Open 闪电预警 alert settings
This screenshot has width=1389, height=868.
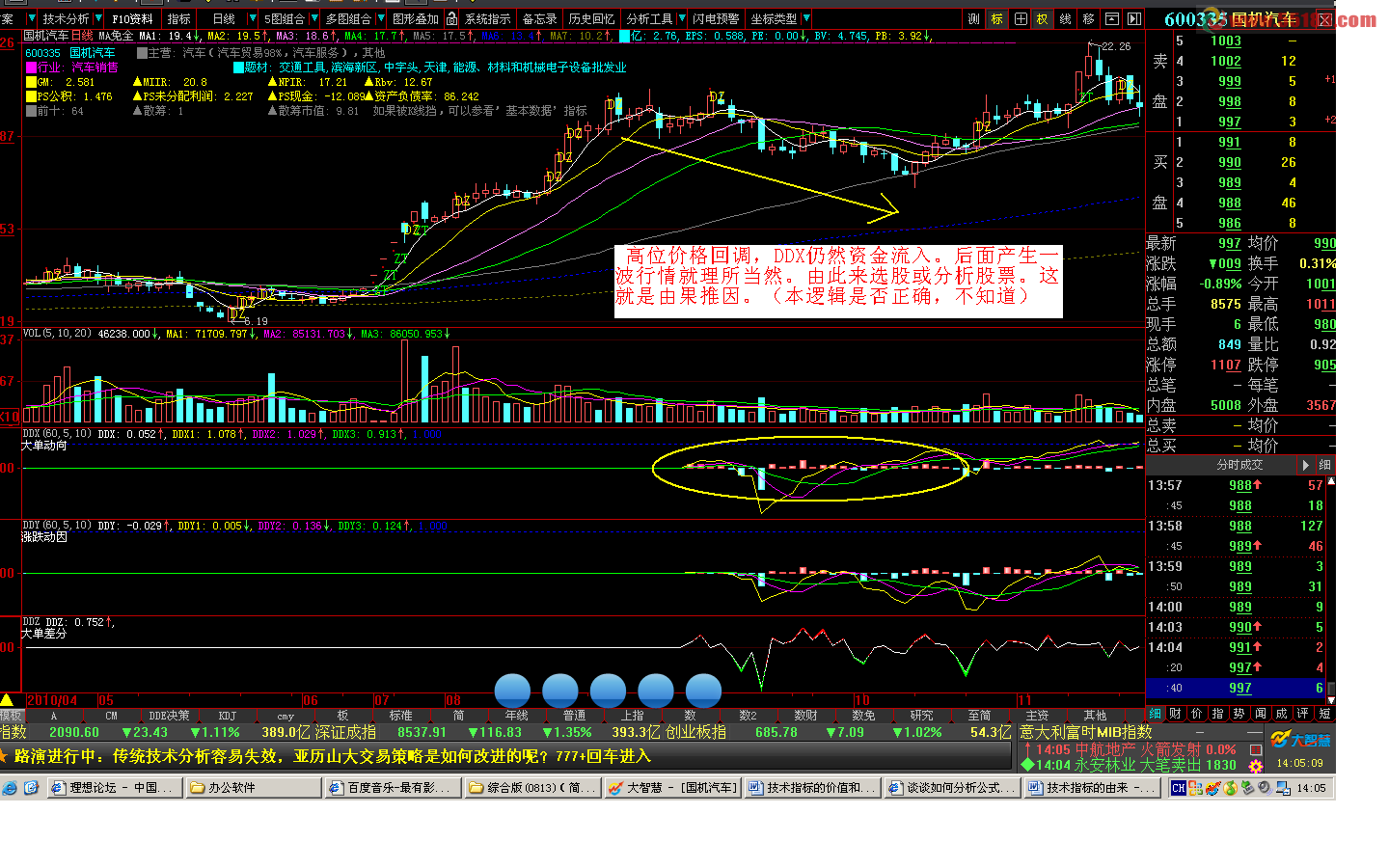click(x=716, y=18)
